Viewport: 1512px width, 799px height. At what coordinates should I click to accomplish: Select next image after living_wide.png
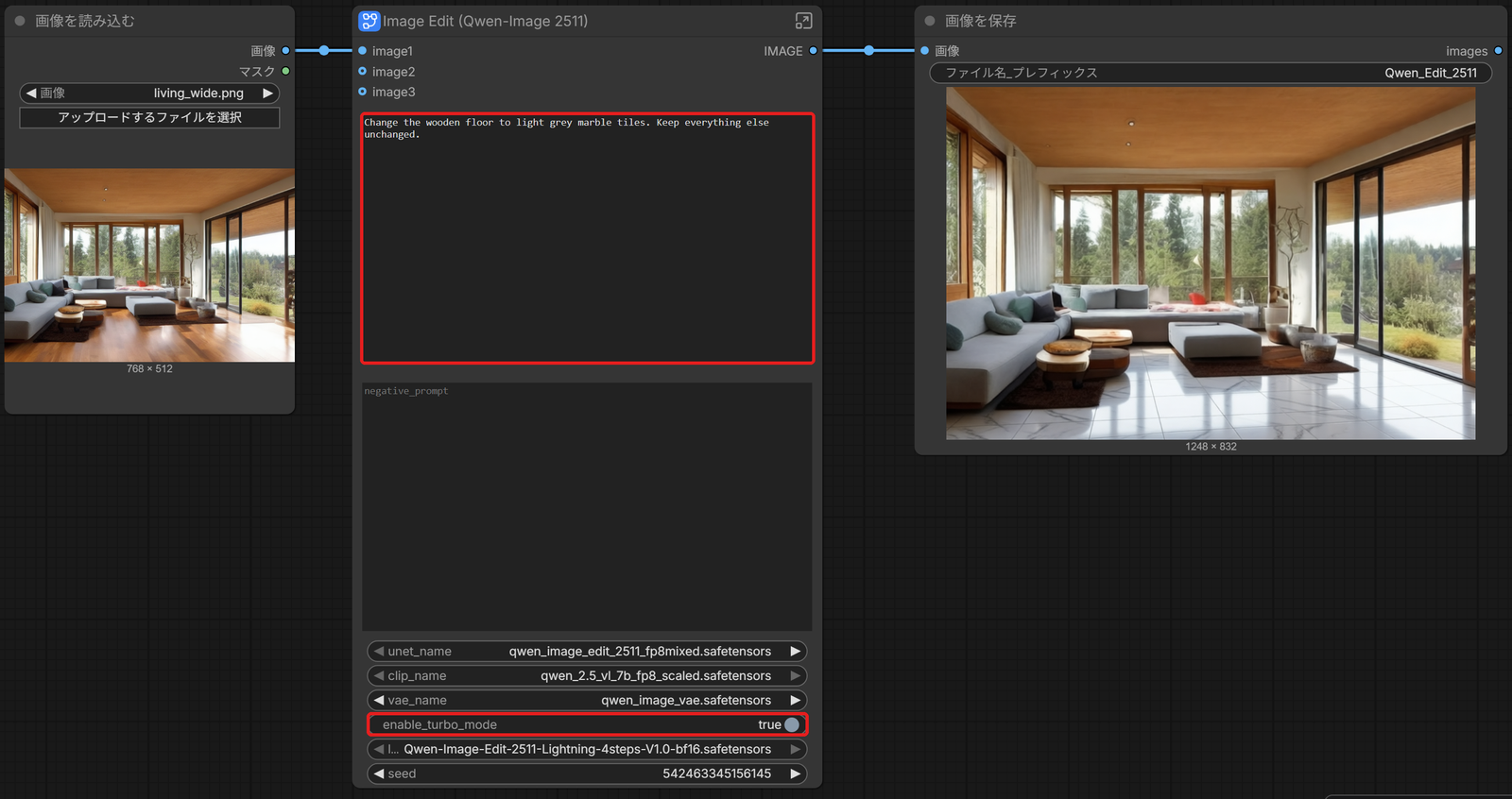[x=267, y=93]
